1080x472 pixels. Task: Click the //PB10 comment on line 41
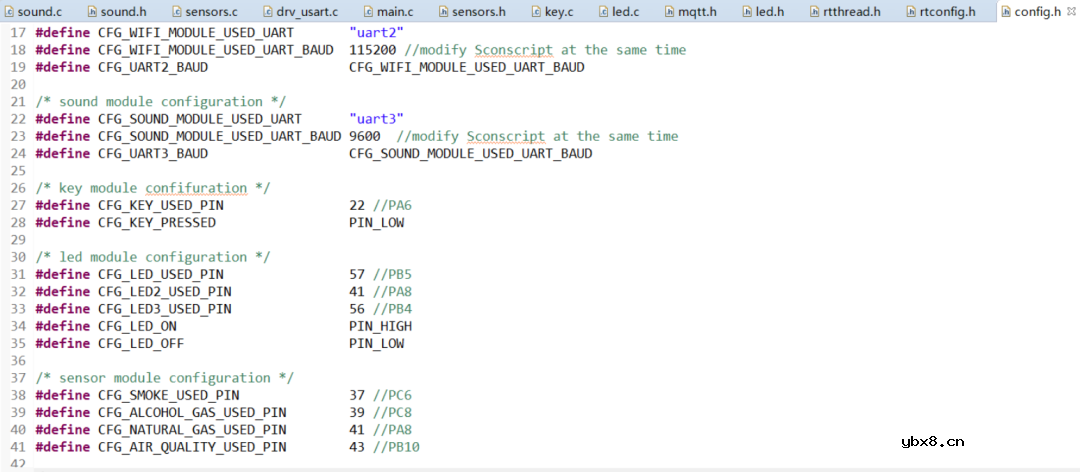(397, 447)
